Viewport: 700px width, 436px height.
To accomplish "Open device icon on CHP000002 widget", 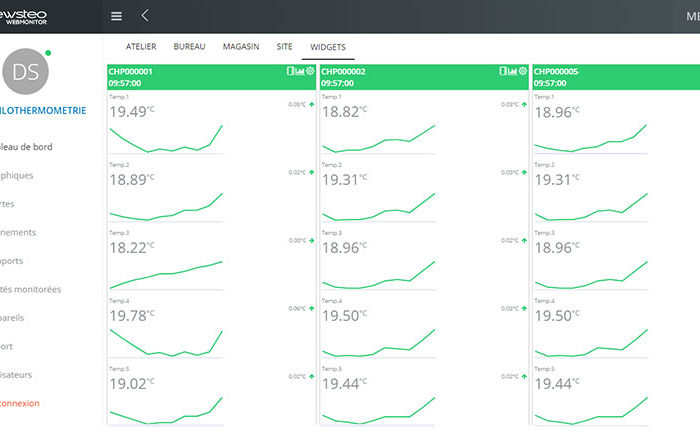I will (503, 71).
